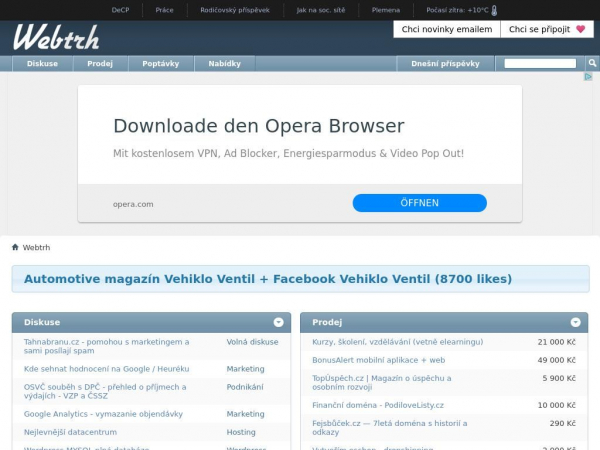Focus the site search field
This screenshot has width=600, height=450.
click(540, 64)
